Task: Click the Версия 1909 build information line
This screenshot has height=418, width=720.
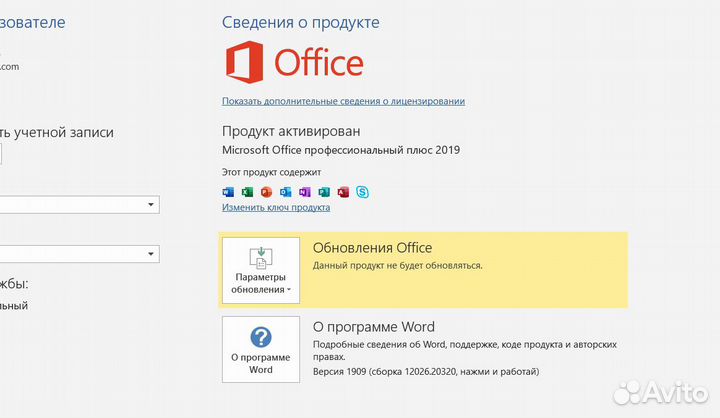Action: coord(426,372)
